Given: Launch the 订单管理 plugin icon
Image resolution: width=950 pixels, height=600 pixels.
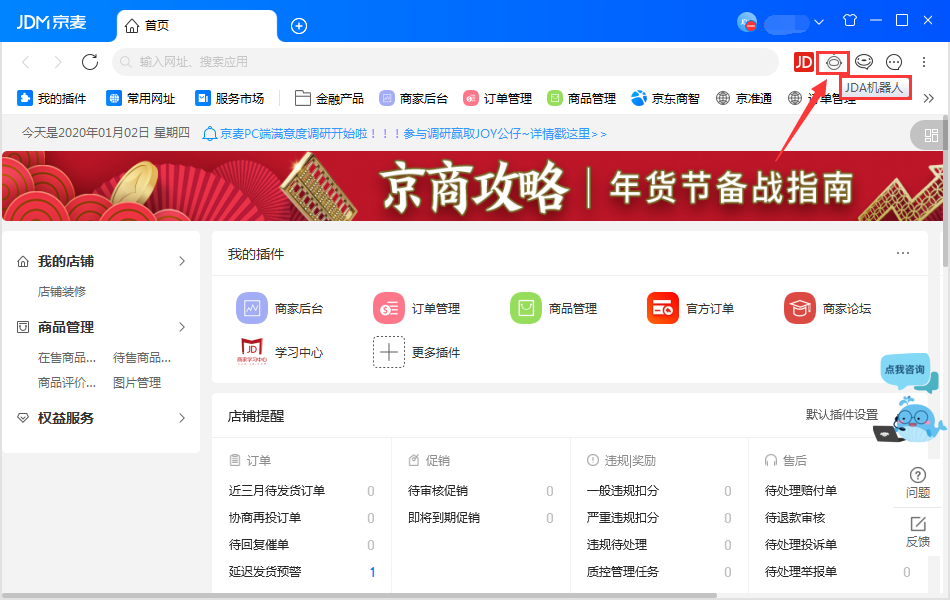Looking at the screenshot, I should tap(389, 308).
